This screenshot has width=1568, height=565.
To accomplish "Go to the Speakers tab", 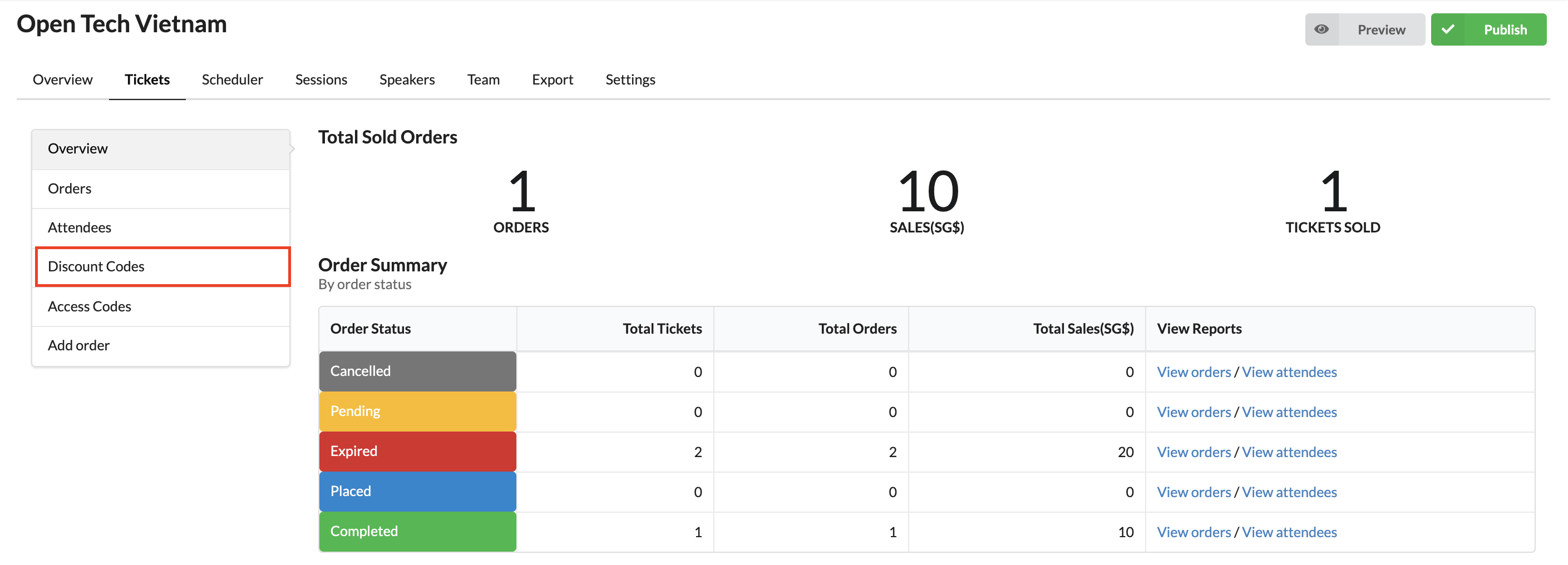I will [x=407, y=80].
